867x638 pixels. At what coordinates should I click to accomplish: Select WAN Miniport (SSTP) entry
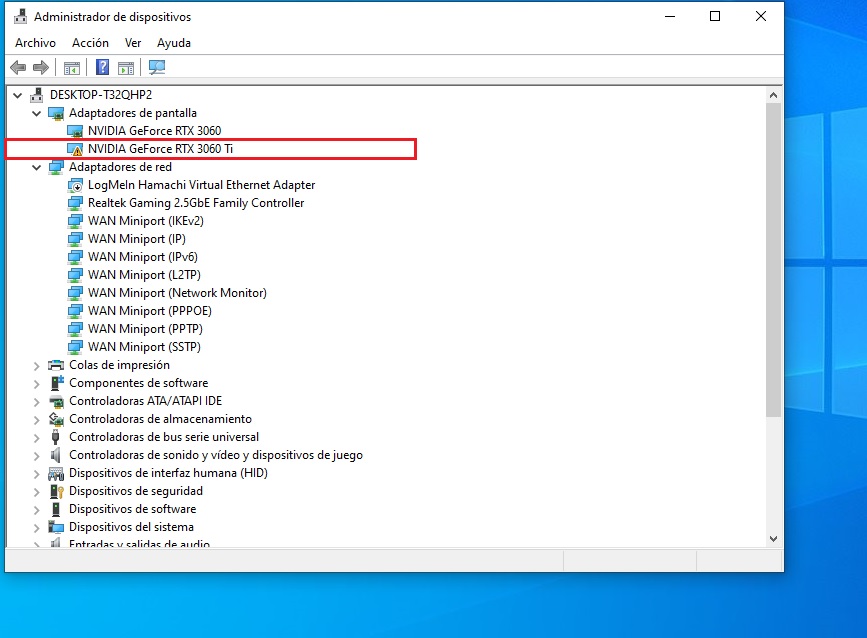[x=144, y=347]
